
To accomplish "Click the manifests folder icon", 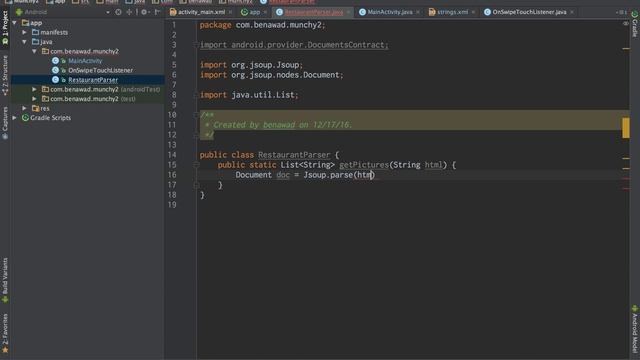I will tap(36, 32).
